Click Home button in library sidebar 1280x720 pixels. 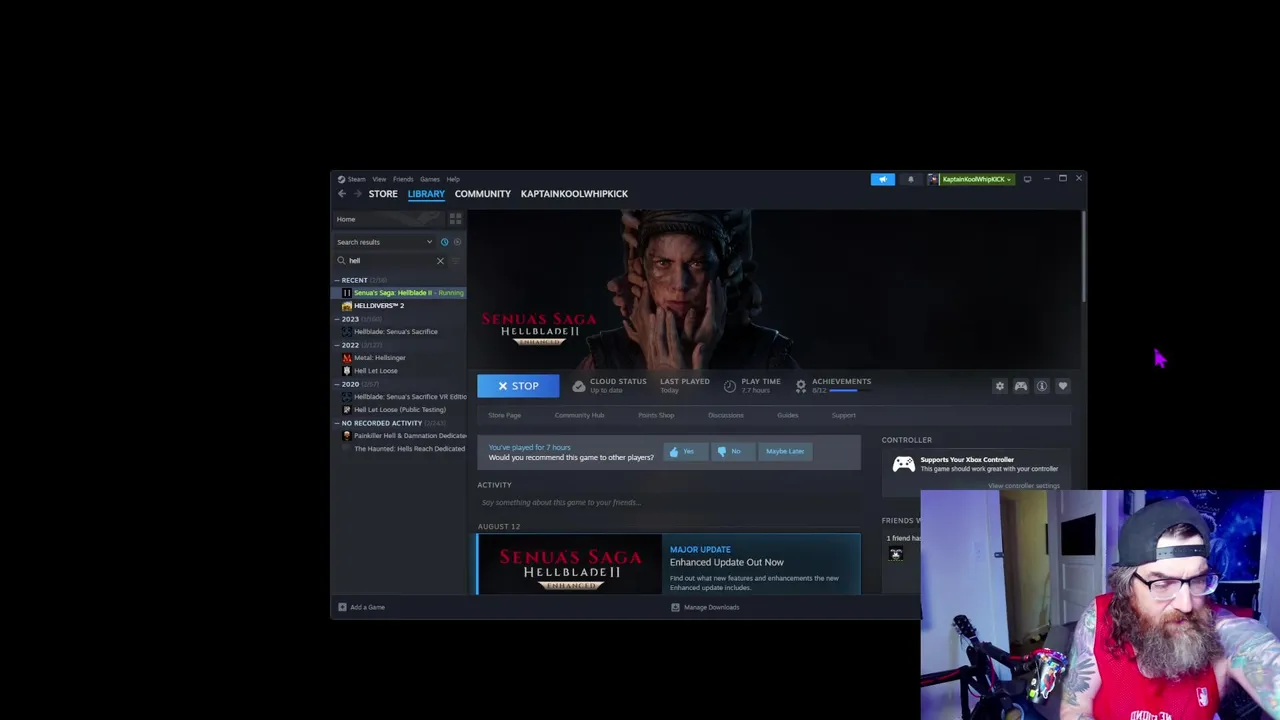[x=388, y=219]
